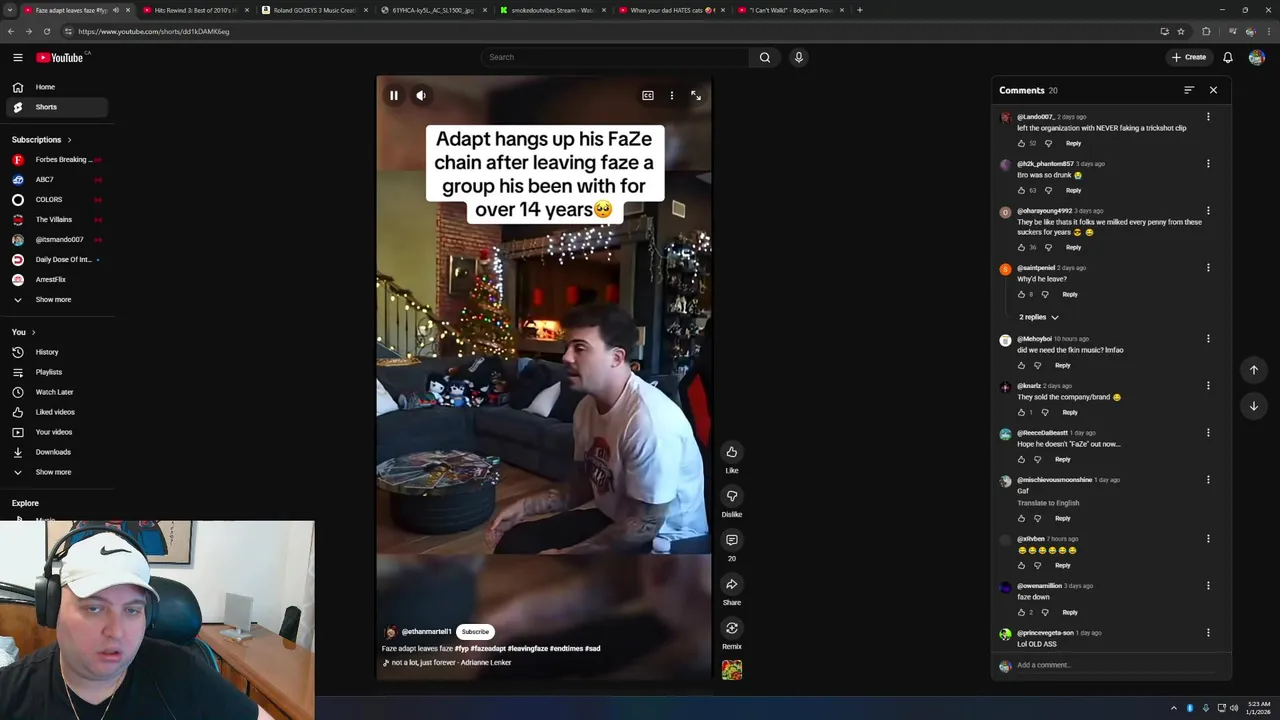Open the notifications bell
The image size is (1280, 720).
(x=1228, y=57)
